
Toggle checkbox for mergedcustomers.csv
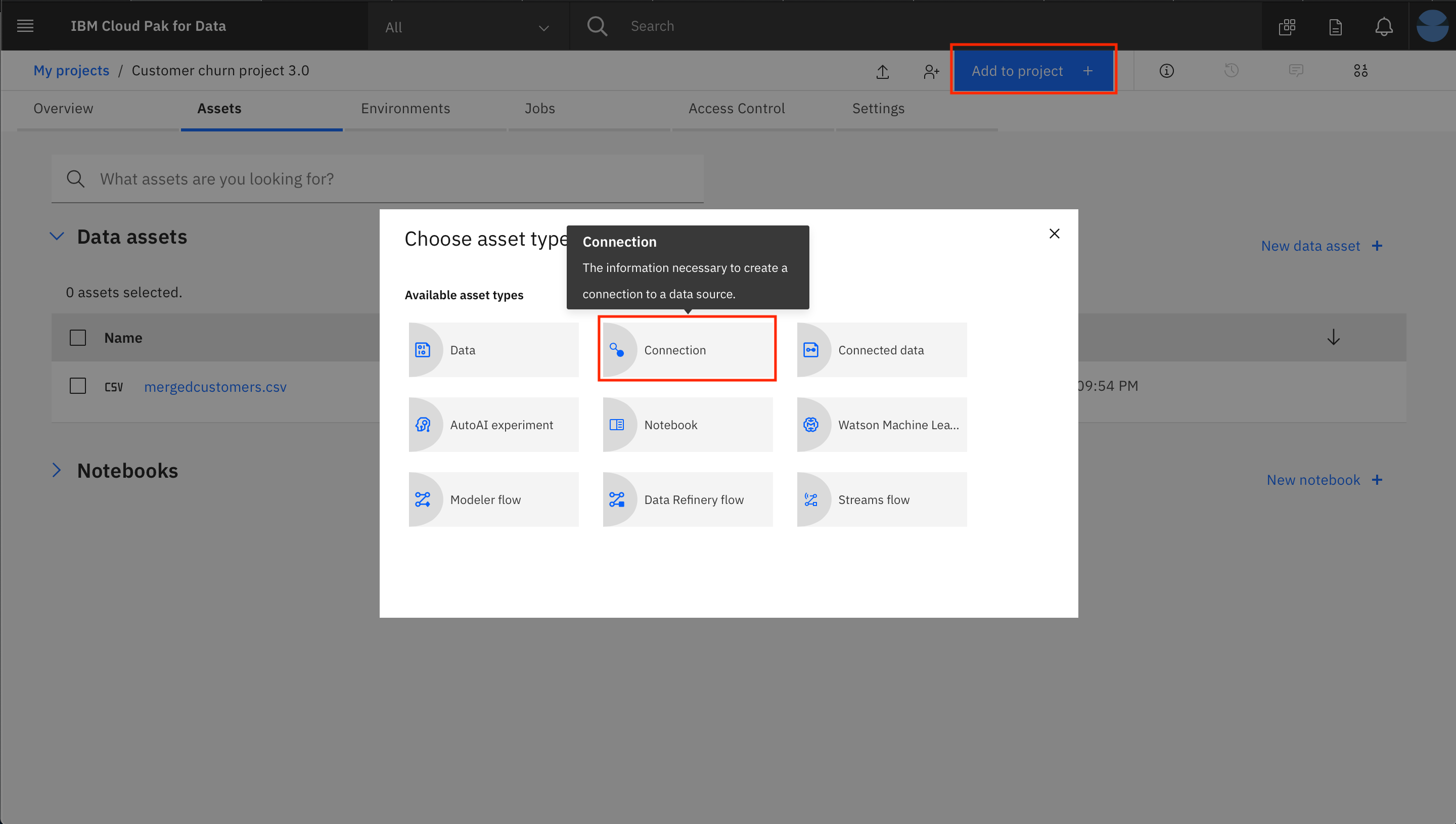point(78,387)
